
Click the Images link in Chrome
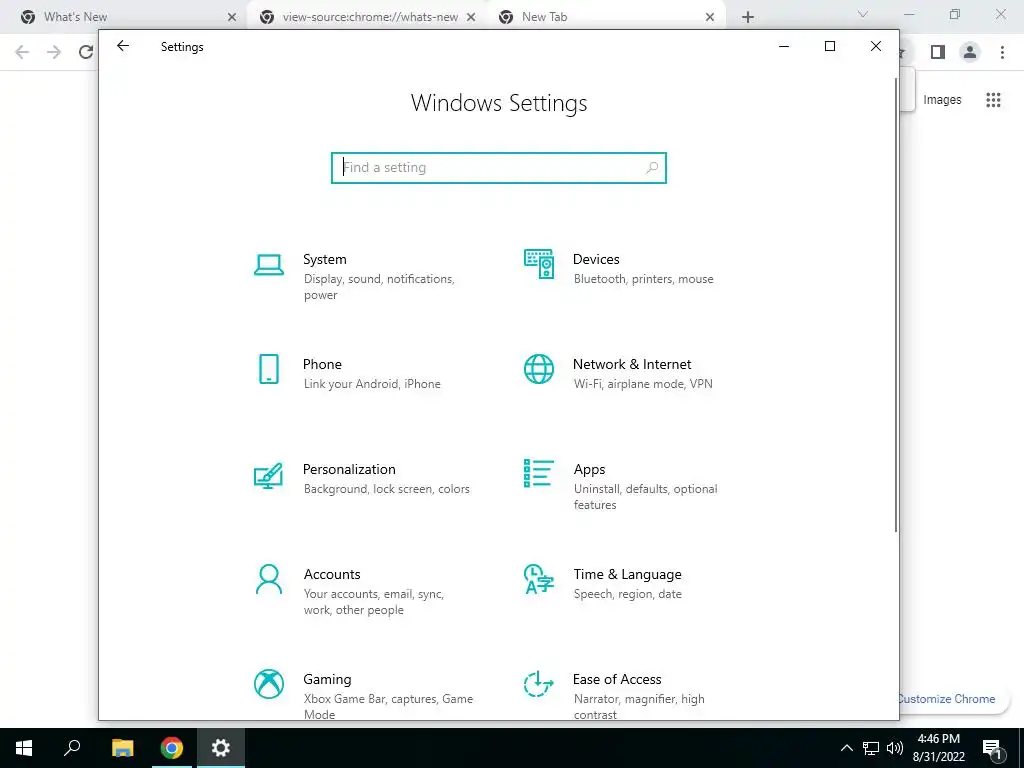[x=942, y=100]
